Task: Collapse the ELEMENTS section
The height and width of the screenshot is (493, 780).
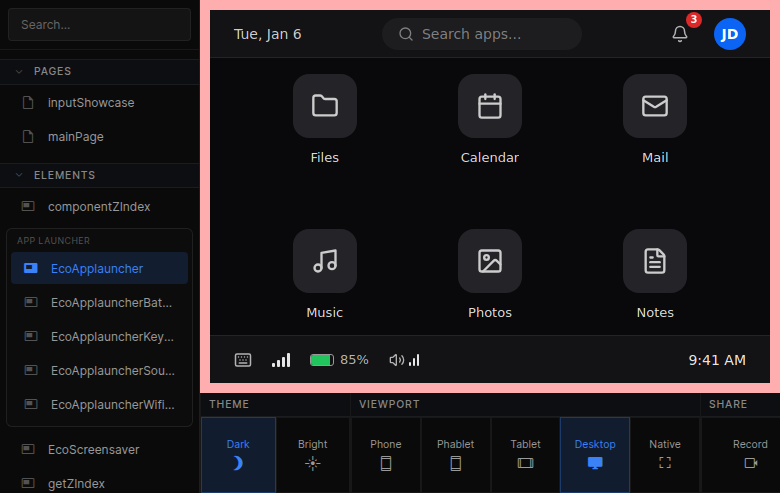Action: point(19,175)
